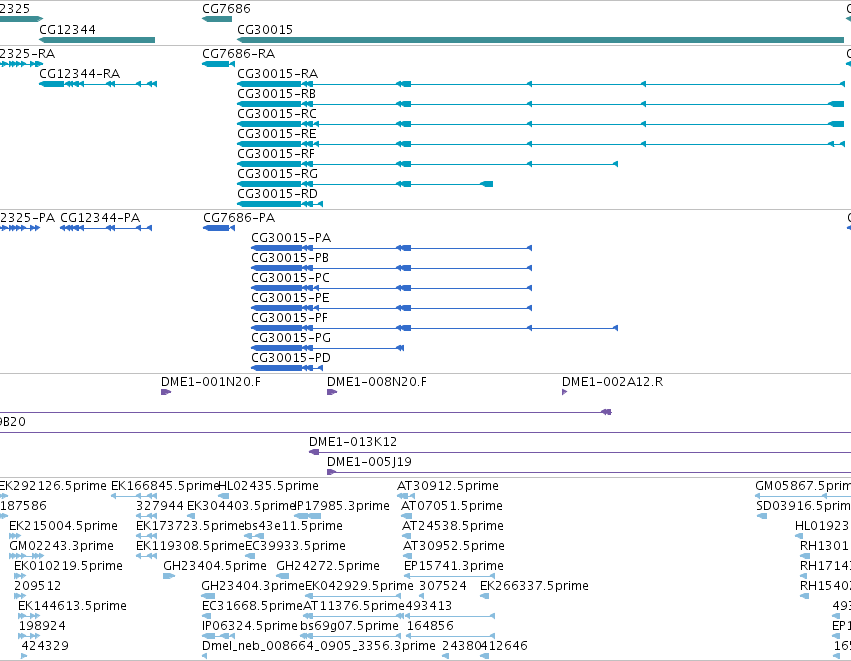Click the CG30015 gene label
851x661 pixels.
(x=265, y=29)
